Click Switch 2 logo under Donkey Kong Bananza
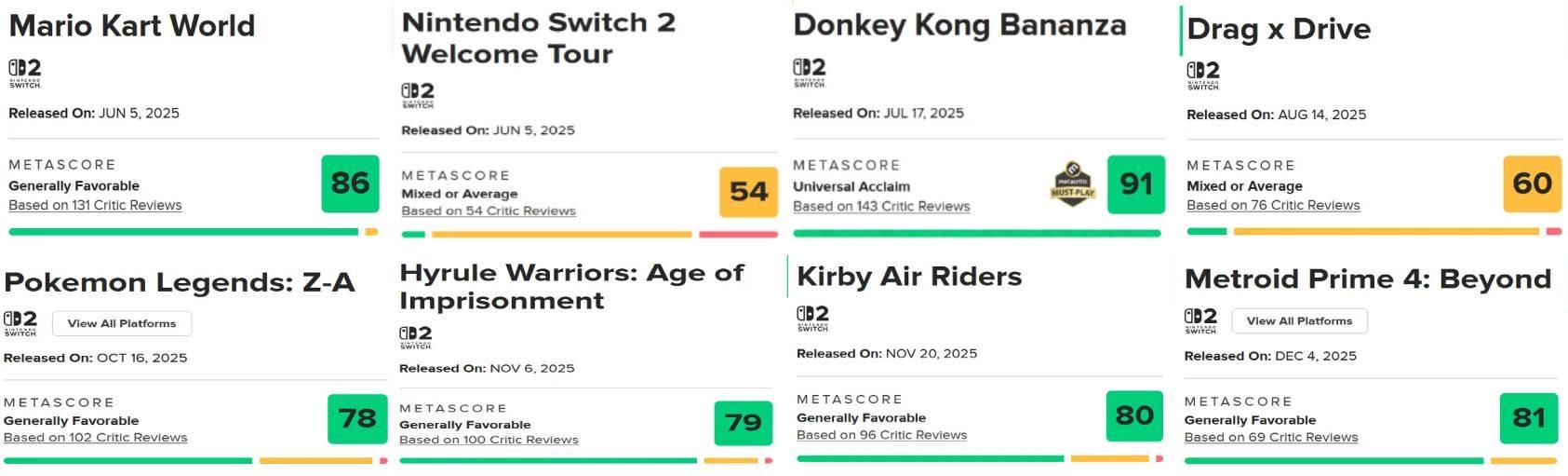The width and height of the screenshot is (1568, 476). (810, 73)
